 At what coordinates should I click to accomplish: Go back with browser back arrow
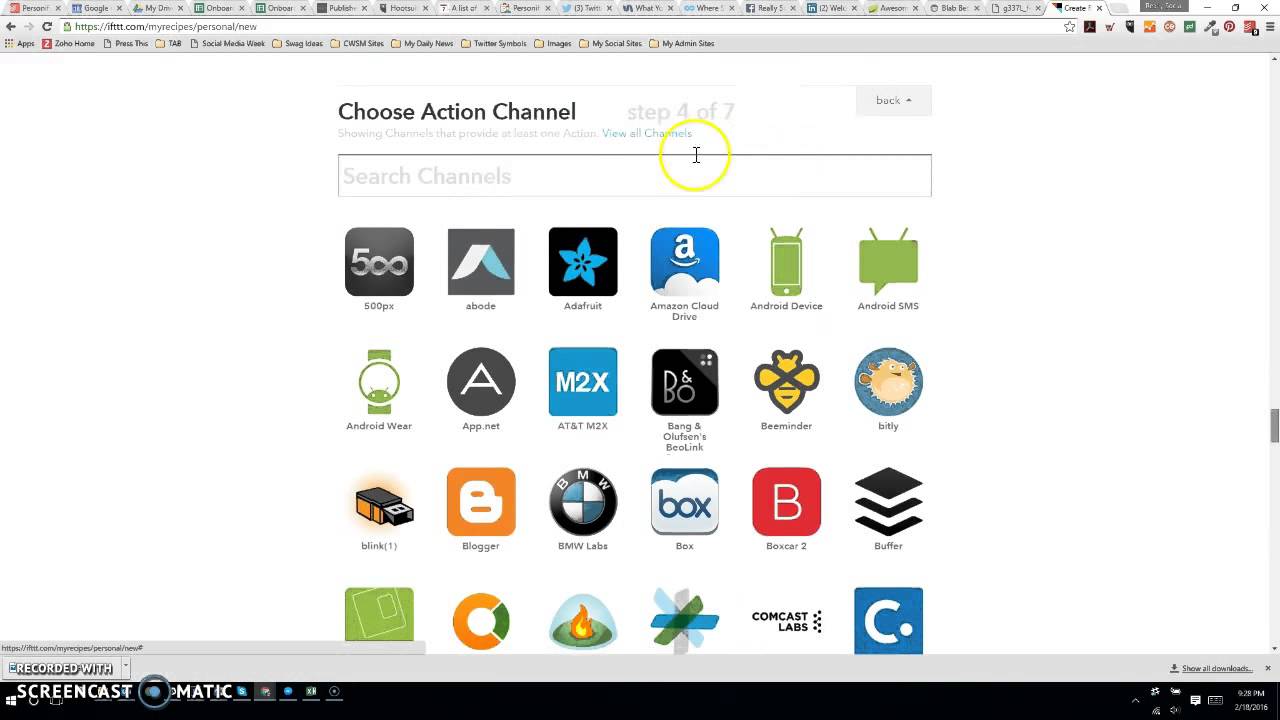pyautogui.click(x=11, y=27)
